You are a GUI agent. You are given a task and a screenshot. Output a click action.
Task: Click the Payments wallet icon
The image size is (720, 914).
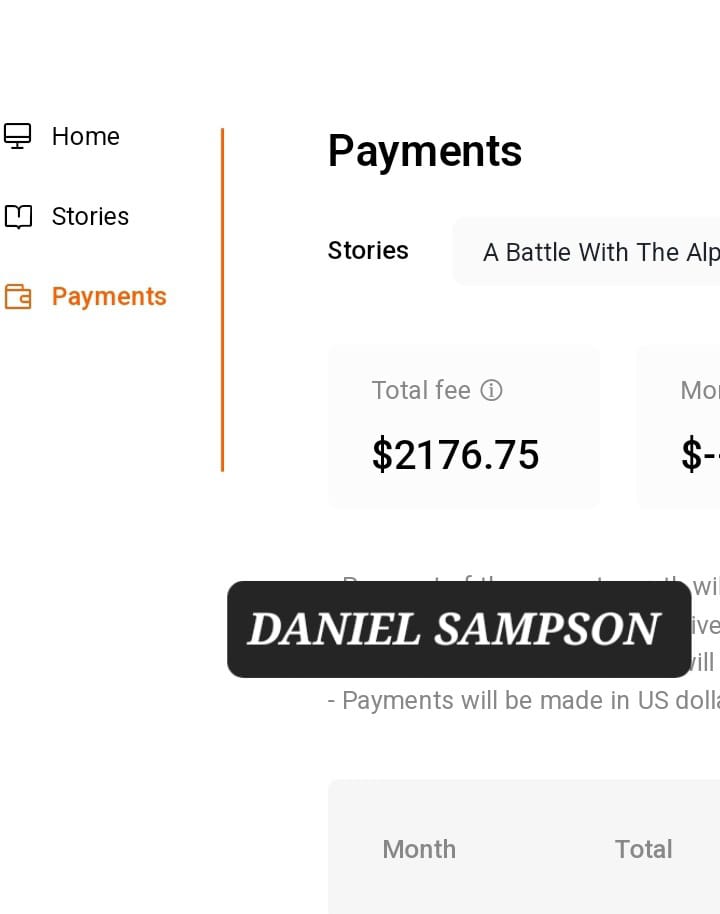pyautogui.click(x=18, y=297)
